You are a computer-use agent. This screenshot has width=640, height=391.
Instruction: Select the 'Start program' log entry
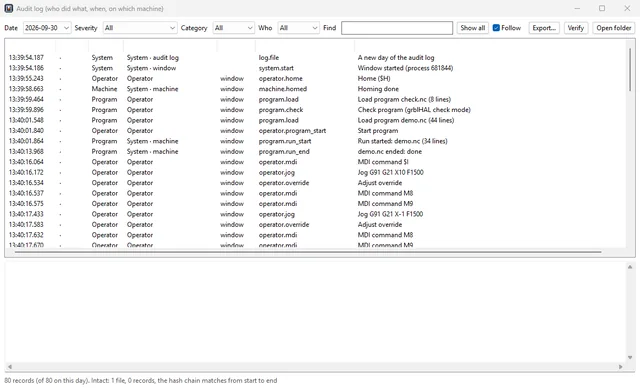tap(315, 131)
